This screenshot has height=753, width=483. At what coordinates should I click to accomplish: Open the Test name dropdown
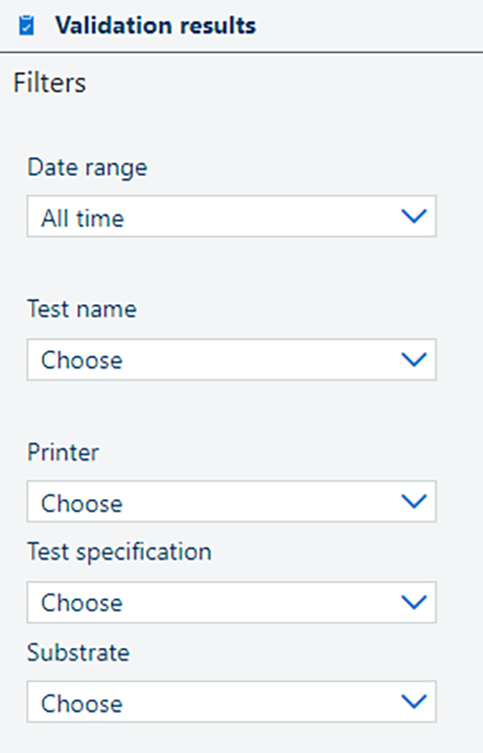tap(231, 360)
